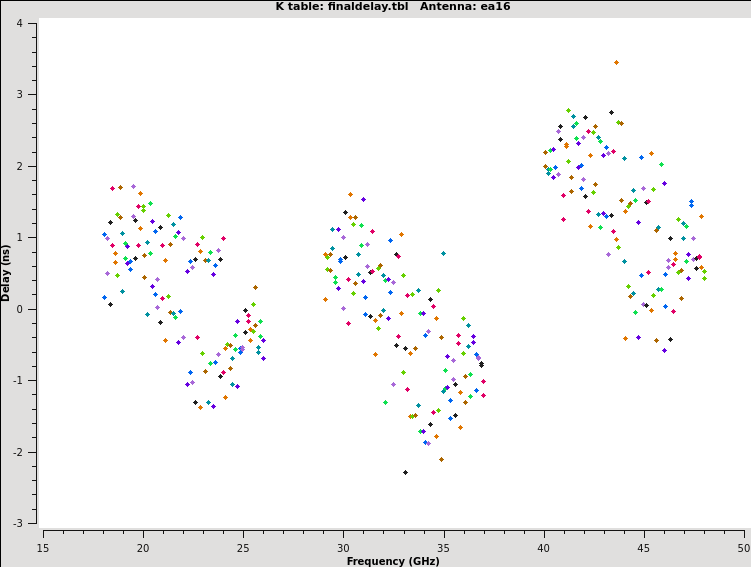The height and width of the screenshot is (567, 751).
Task: Click the x-axis tick label 20
Action: point(143,548)
